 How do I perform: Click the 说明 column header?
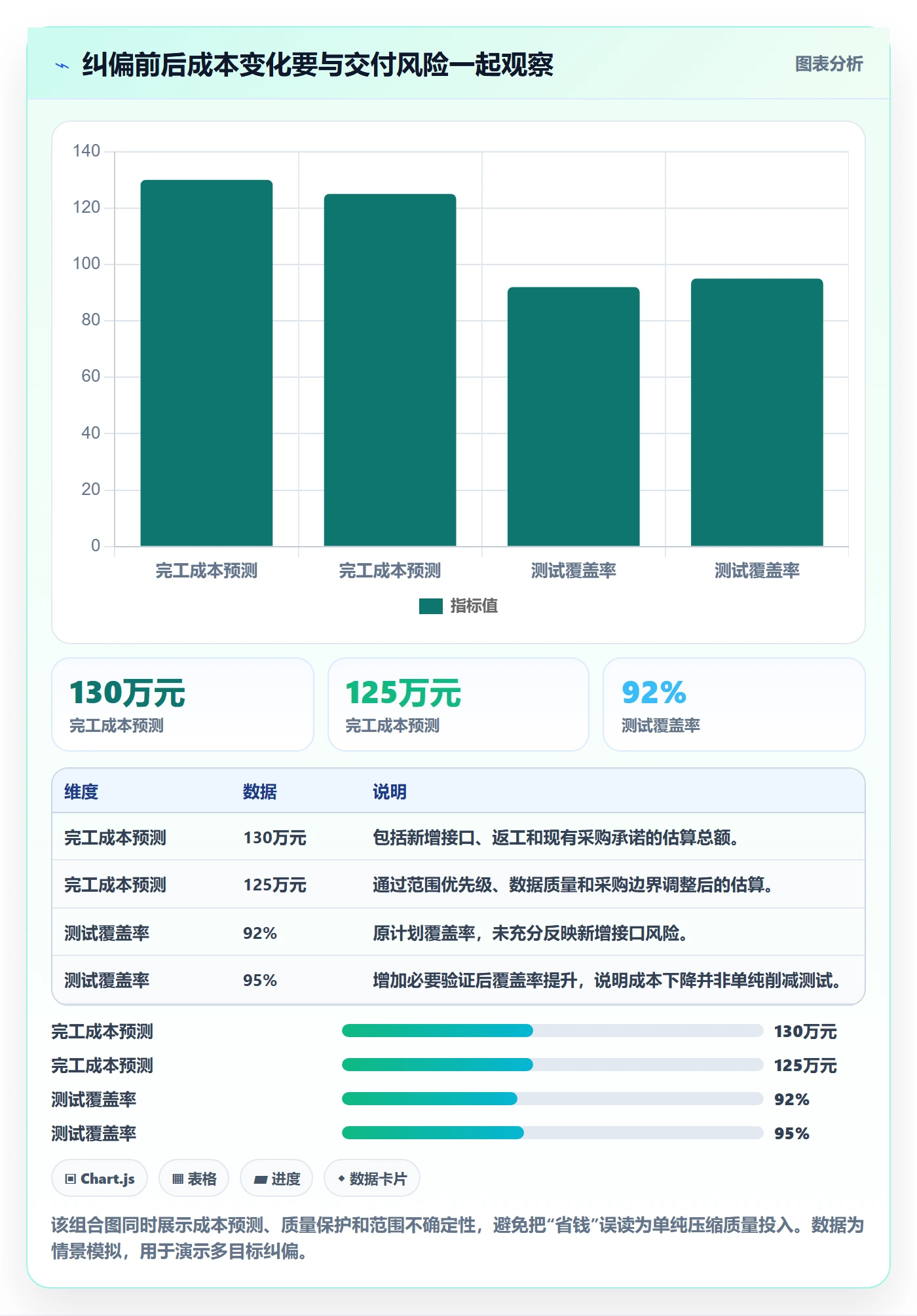pyautogui.click(x=390, y=792)
